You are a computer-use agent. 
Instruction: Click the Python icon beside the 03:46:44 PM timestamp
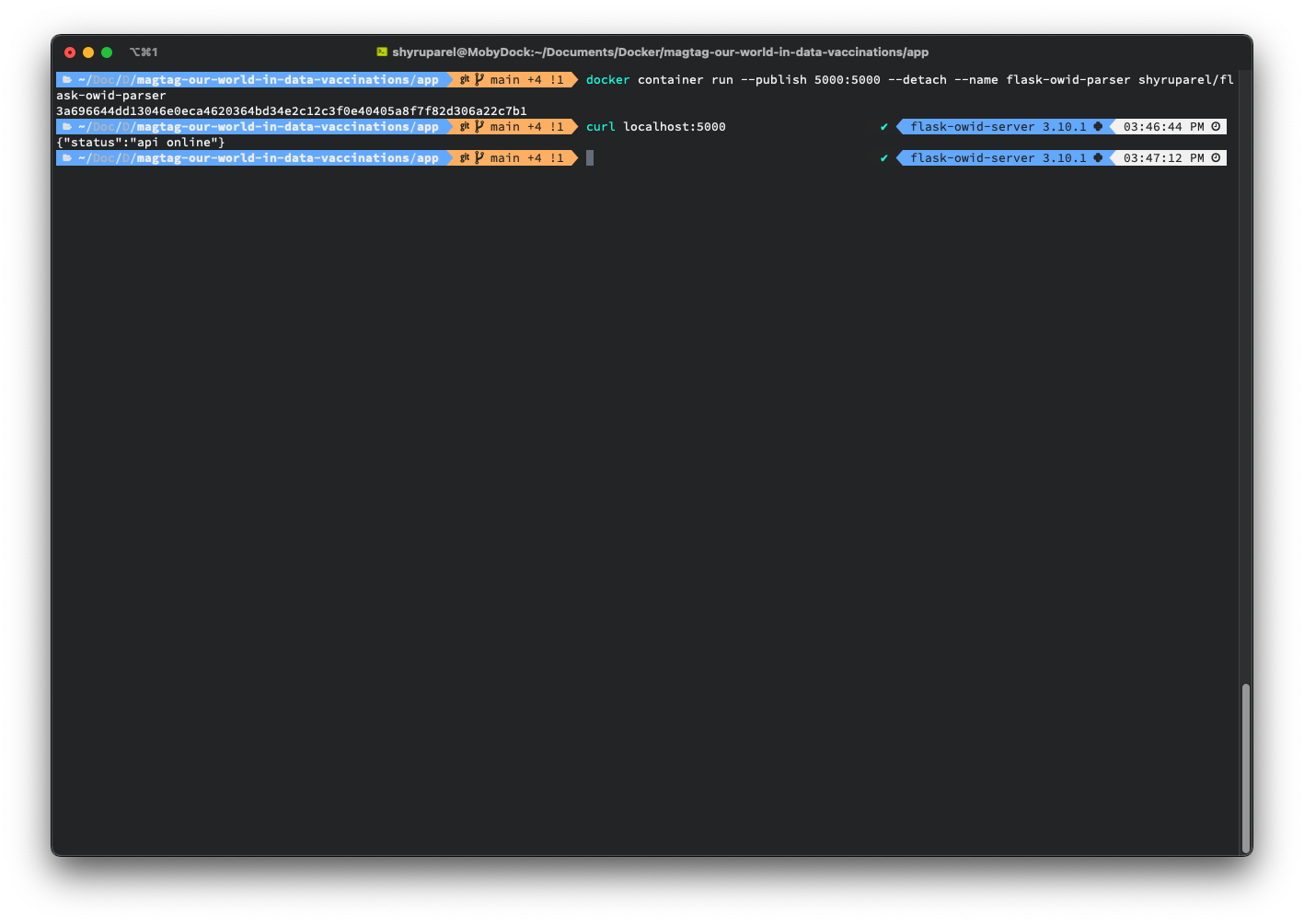[1098, 127]
